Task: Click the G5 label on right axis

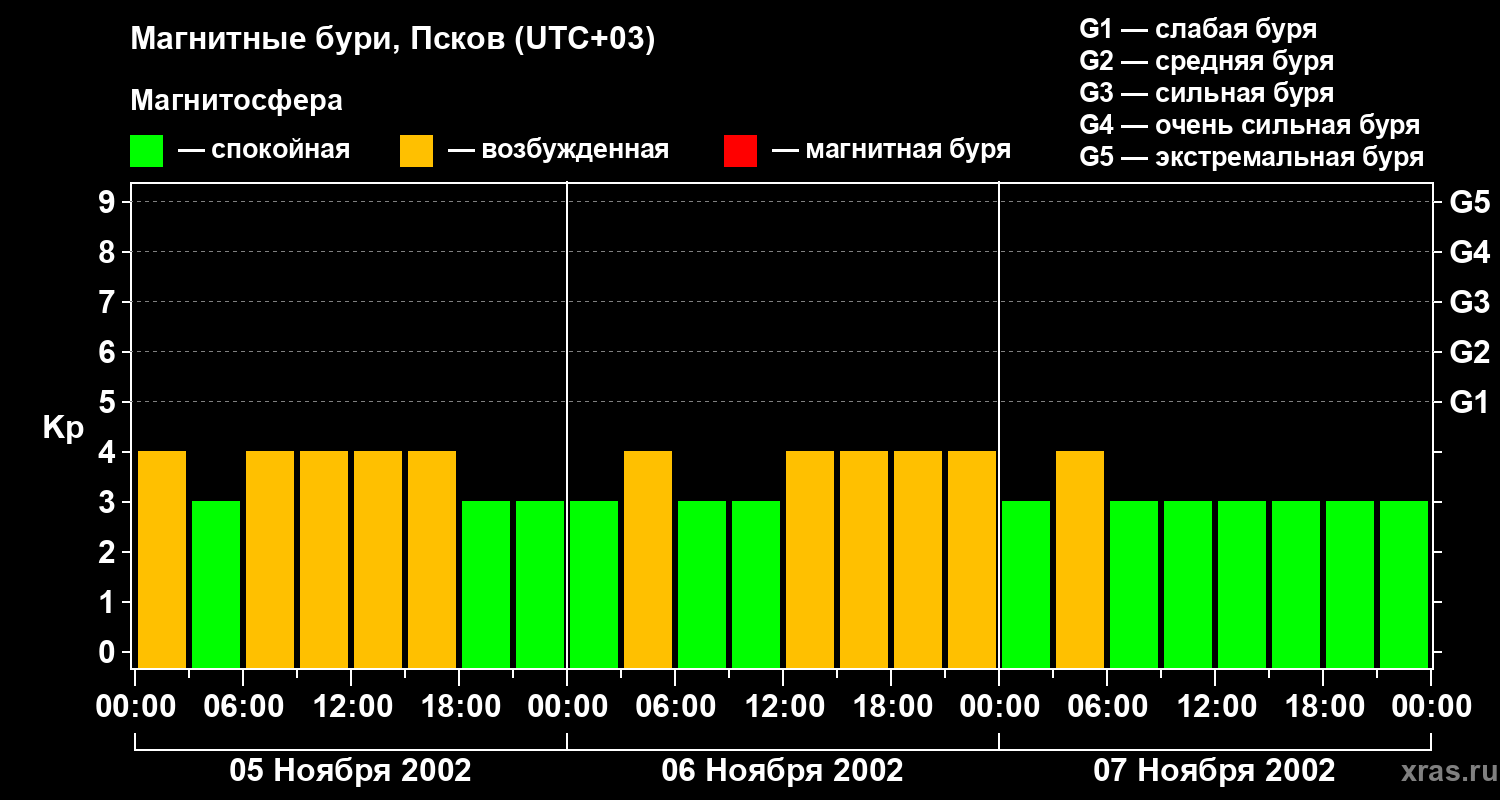Action: point(1469,203)
